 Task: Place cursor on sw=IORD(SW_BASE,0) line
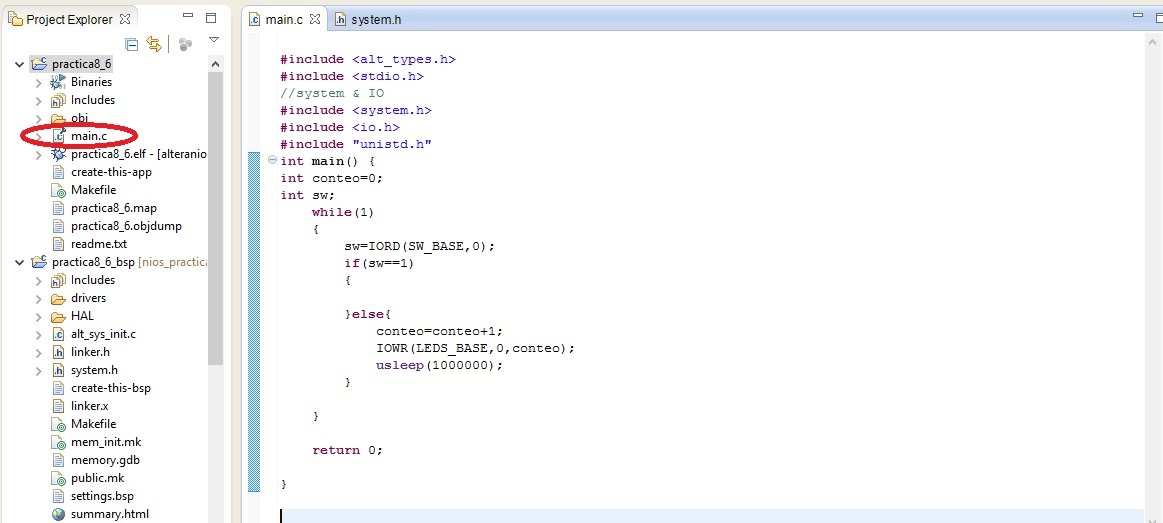(x=419, y=246)
